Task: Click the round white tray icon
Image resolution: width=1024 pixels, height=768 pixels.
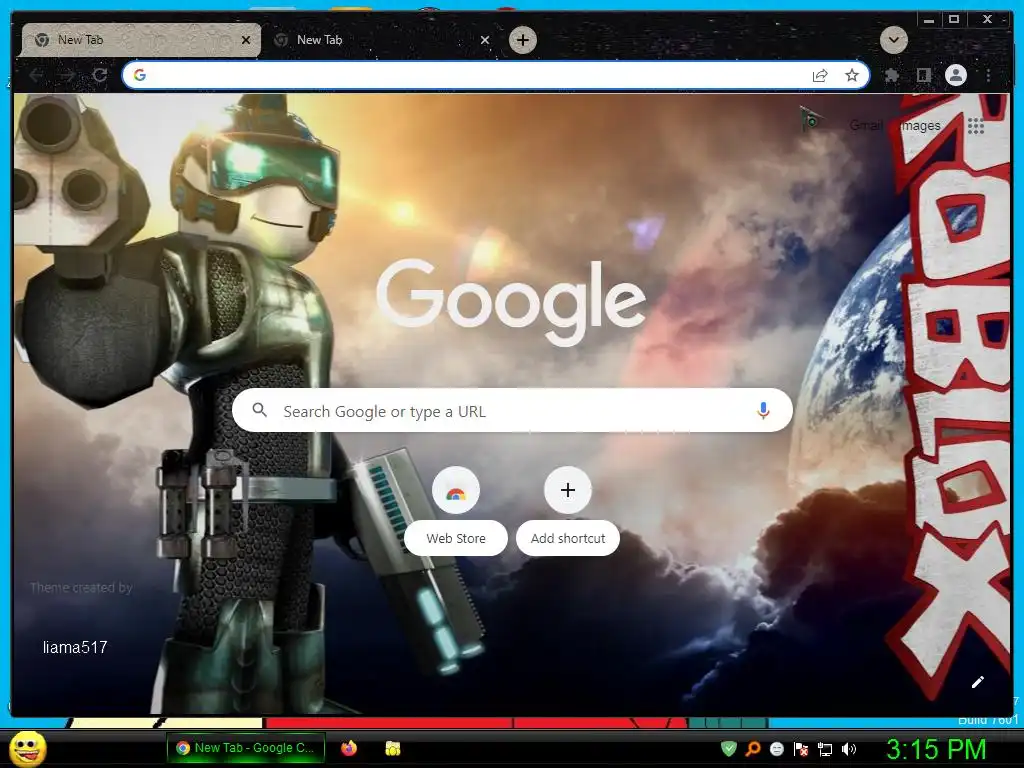Action: click(x=776, y=748)
